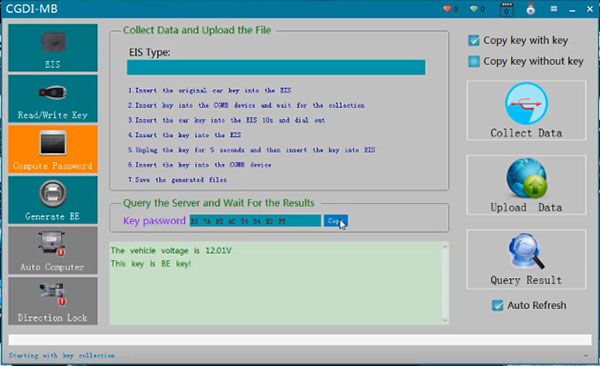Image resolution: width=600 pixels, height=366 pixels.
Task: Click step 7 save the generated files text
Action: pos(177,180)
